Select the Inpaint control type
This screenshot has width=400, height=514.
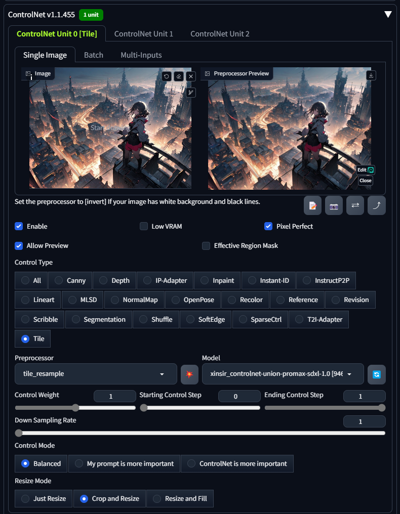(x=217, y=280)
